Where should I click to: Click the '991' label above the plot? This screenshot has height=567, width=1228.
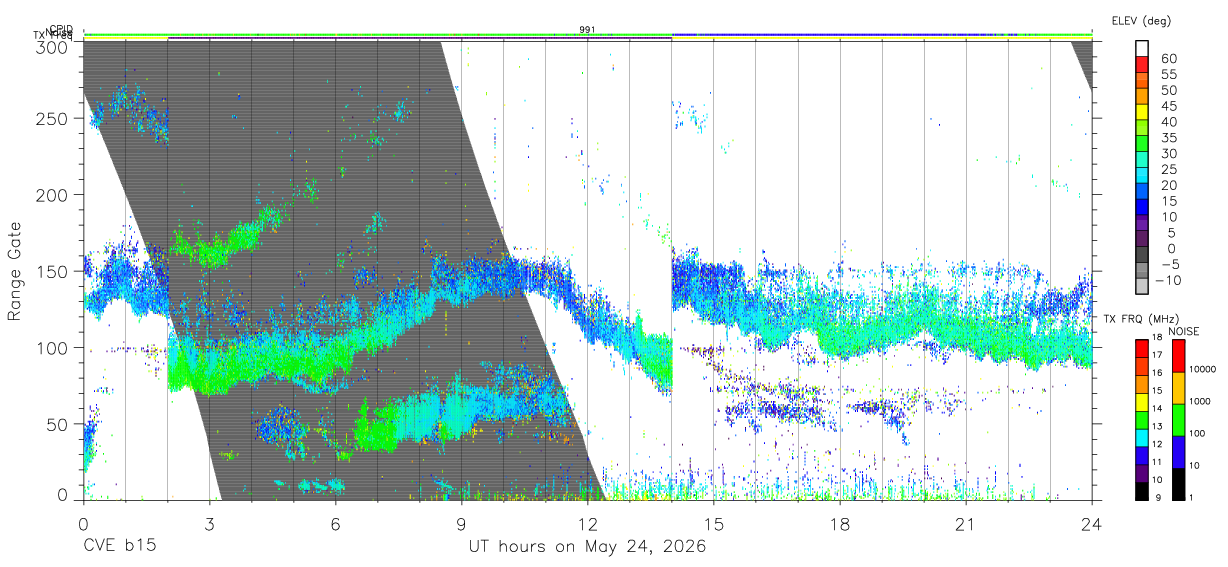point(587,30)
